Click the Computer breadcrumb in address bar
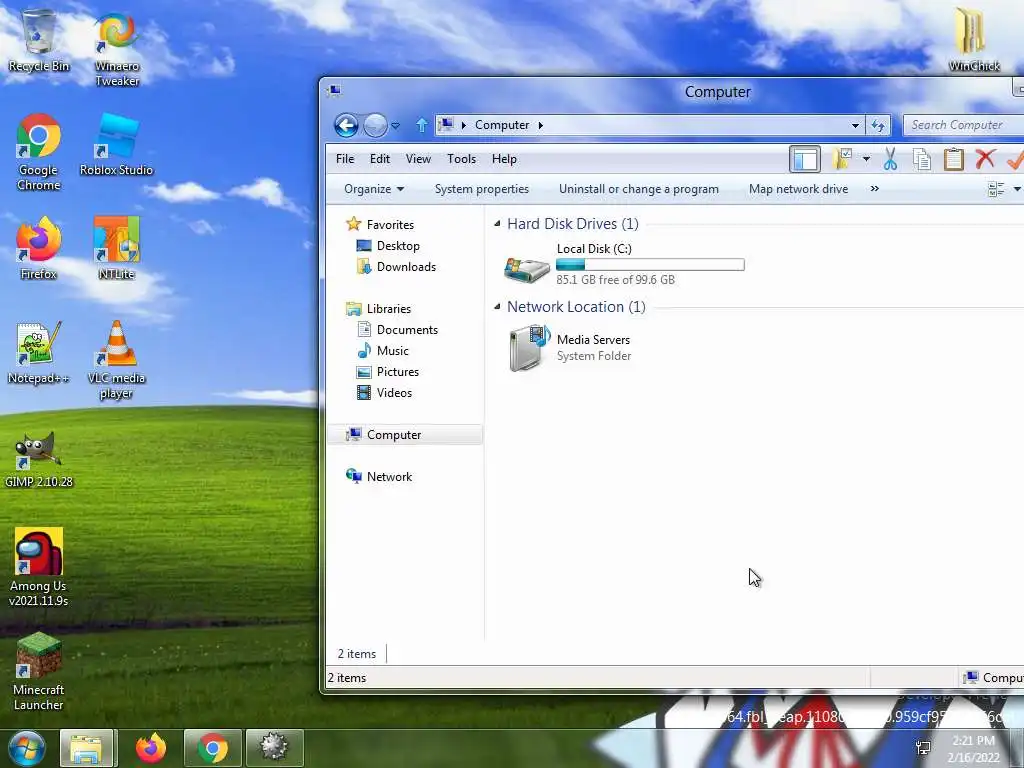The image size is (1024, 768). [502, 125]
